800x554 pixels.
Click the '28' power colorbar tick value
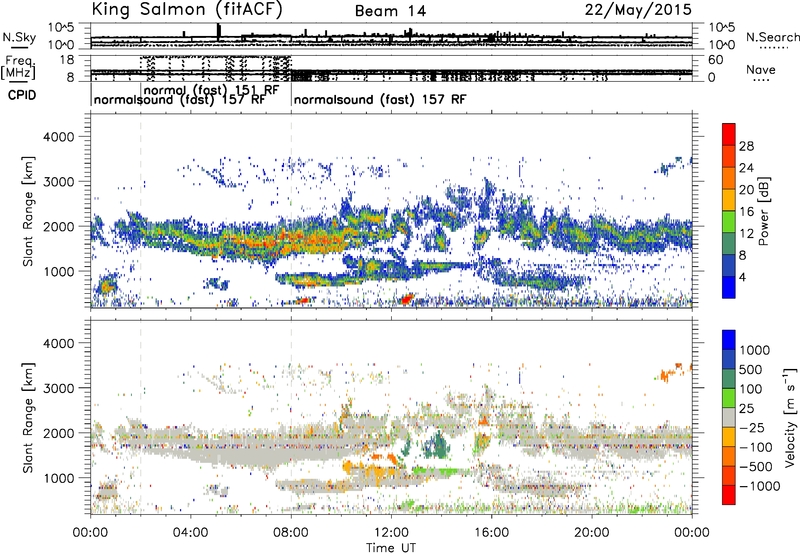[x=746, y=146]
